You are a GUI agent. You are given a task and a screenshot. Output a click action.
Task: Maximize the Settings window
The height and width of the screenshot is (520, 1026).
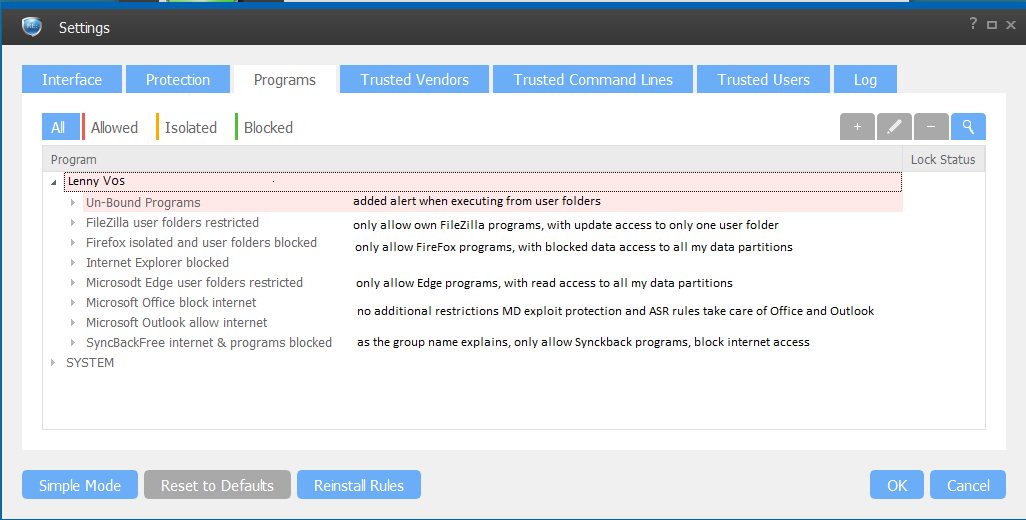[992, 25]
